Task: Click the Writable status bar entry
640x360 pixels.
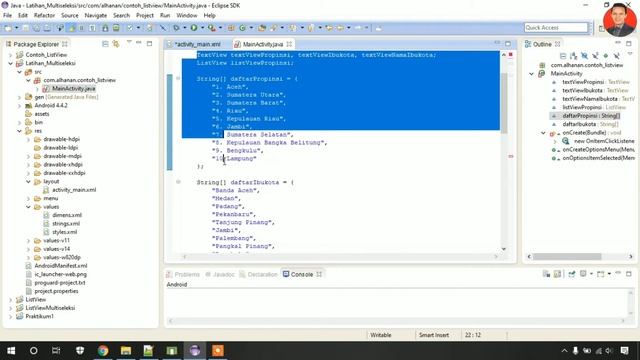Action: (x=380, y=335)
